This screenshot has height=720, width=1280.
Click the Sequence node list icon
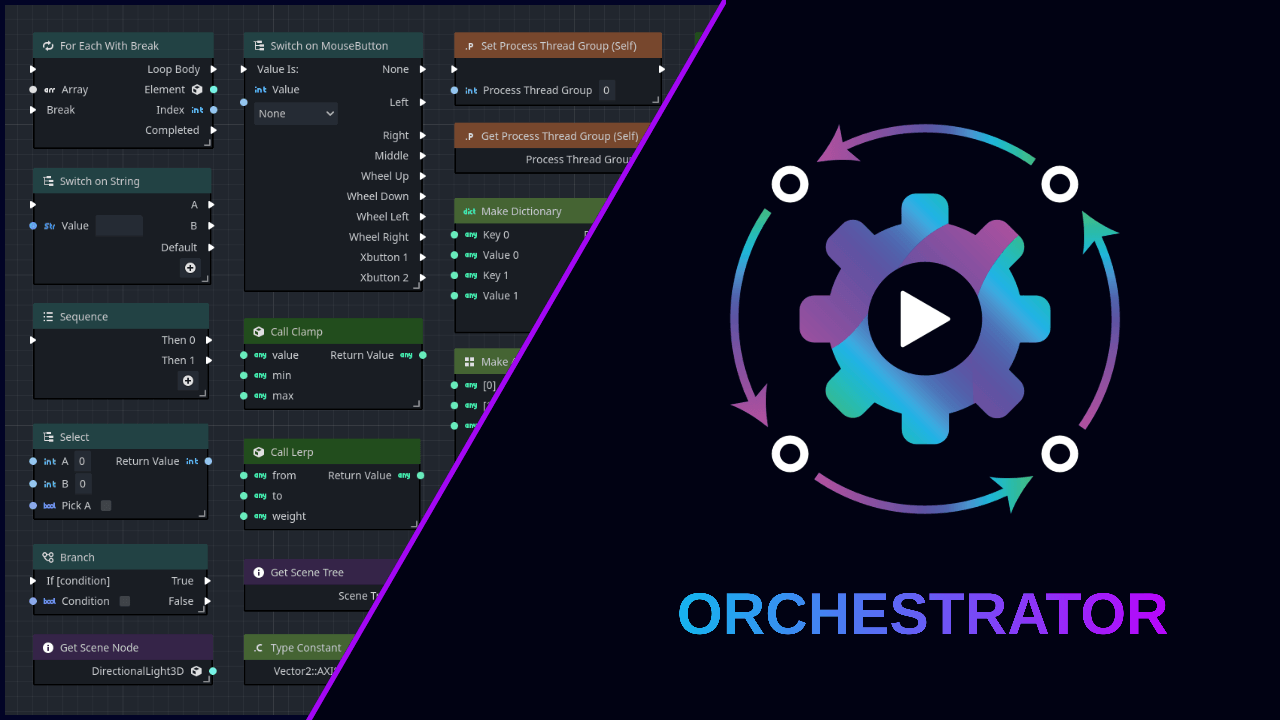click(x=48, y=317)
